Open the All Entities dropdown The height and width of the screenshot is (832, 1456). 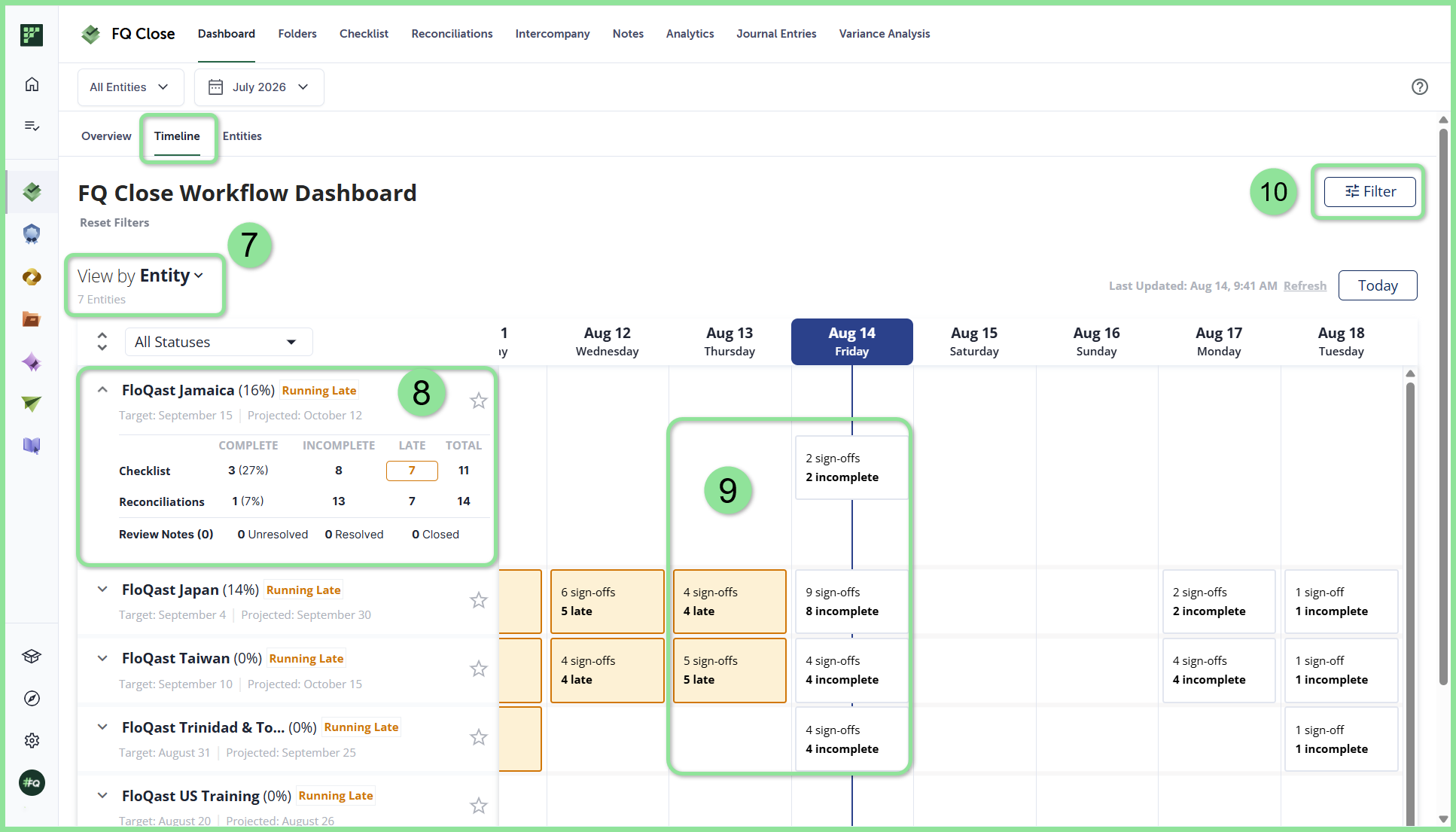point(131,87)
